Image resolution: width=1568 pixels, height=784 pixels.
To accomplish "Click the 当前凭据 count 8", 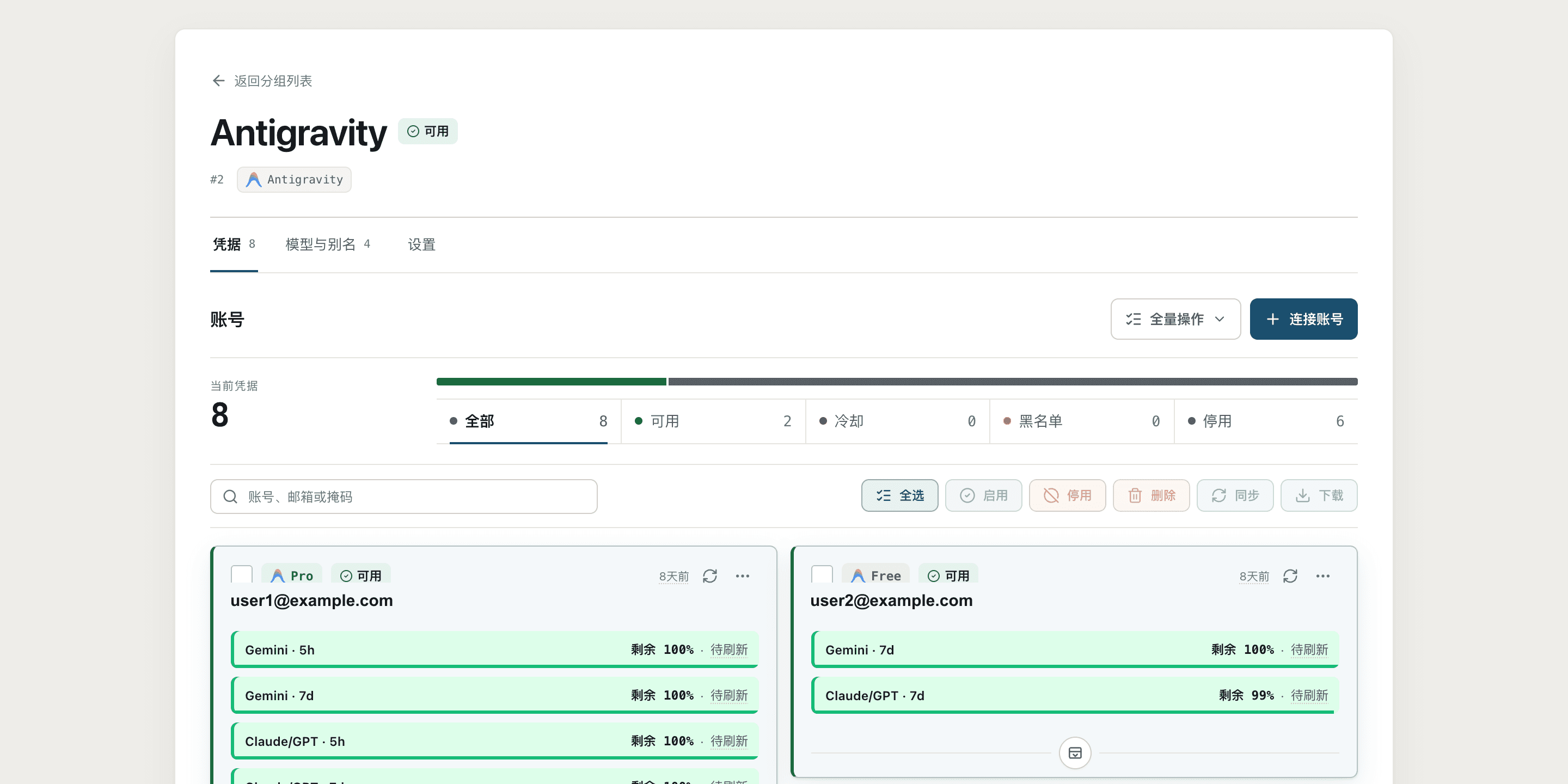I will tap(220, 415).
